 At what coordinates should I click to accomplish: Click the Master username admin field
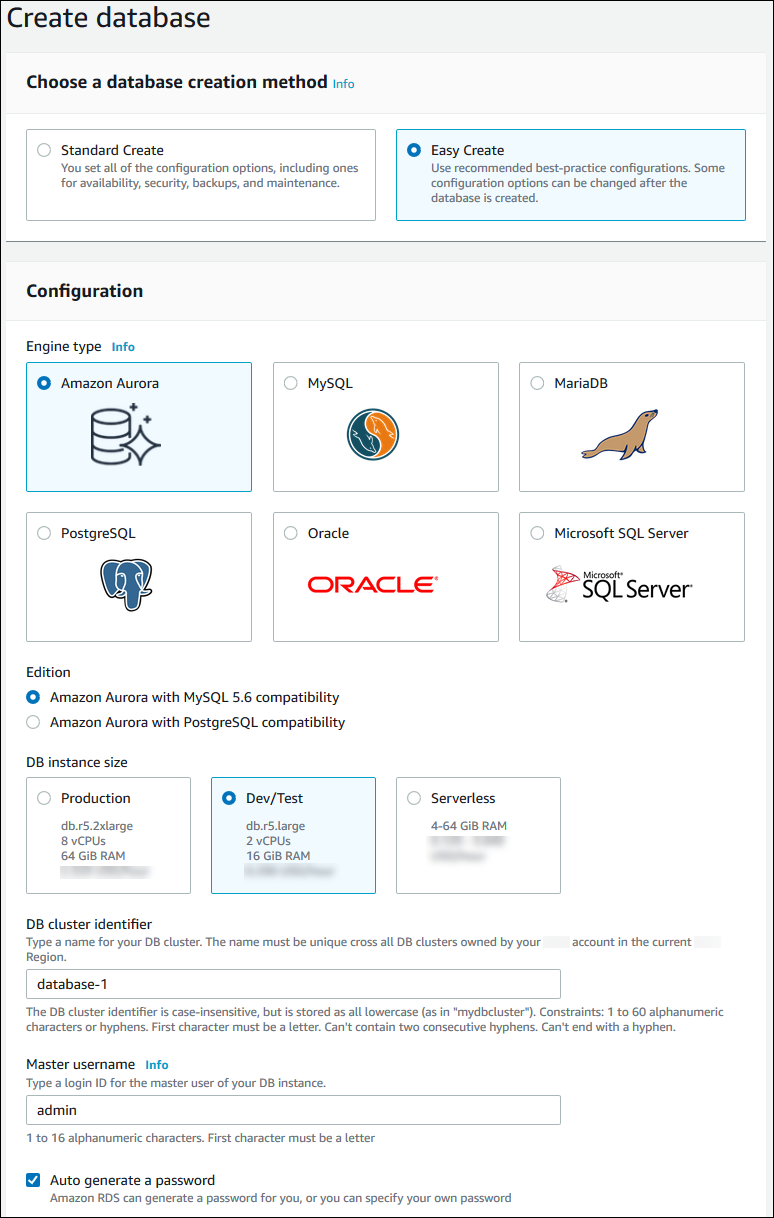tap(293, 1110)
